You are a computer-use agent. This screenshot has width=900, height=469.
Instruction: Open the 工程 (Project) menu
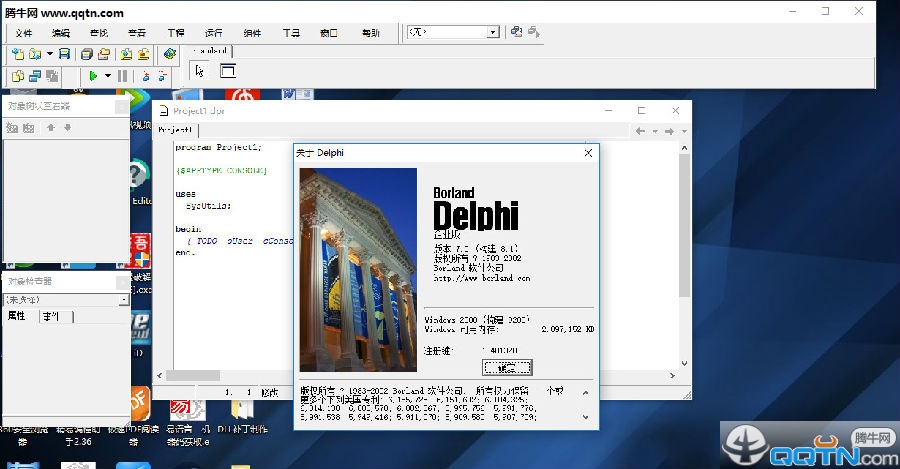(x=176, y=33)
